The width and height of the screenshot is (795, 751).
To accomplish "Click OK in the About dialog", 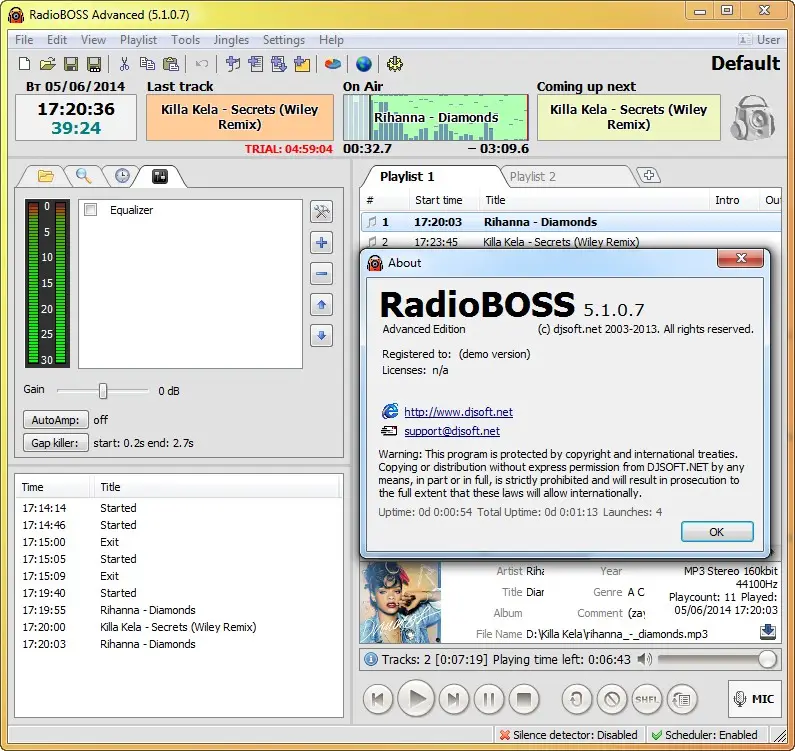I will [717, 532].
